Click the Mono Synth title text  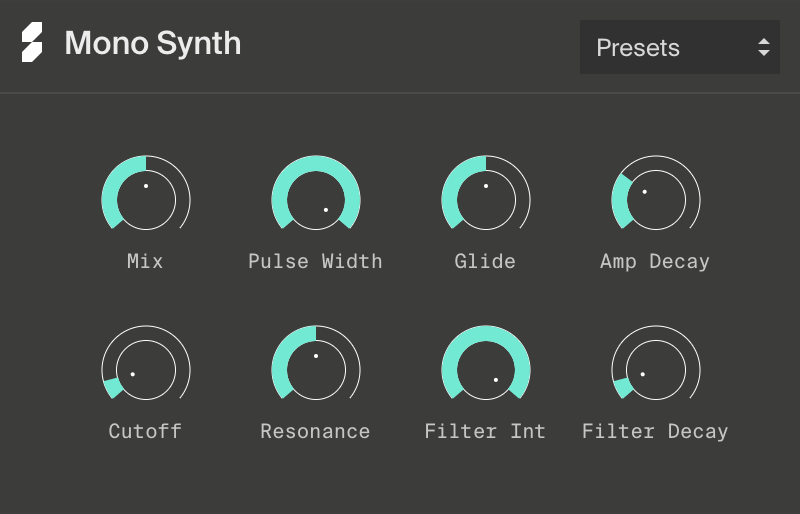[153, 43]
